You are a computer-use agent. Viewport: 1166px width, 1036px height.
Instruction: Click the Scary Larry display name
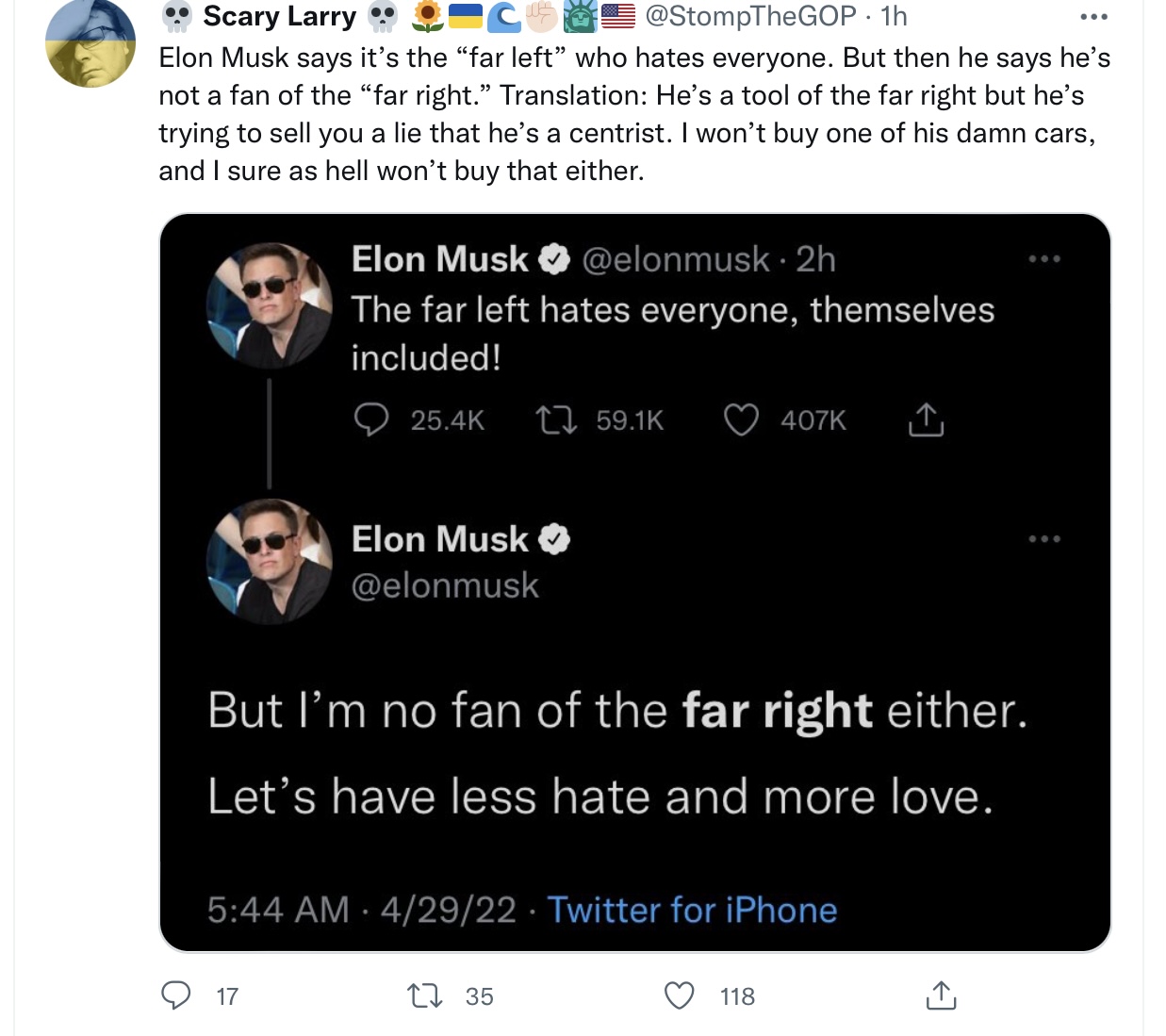click(280, 16)
